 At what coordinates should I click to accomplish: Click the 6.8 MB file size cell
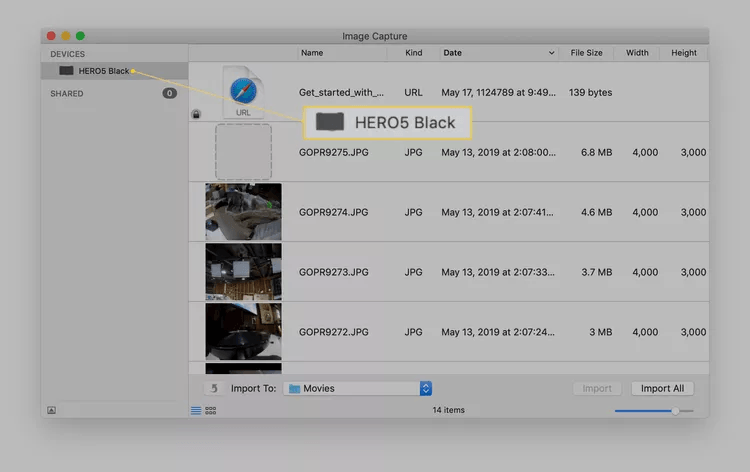click(x=596, y=152)
